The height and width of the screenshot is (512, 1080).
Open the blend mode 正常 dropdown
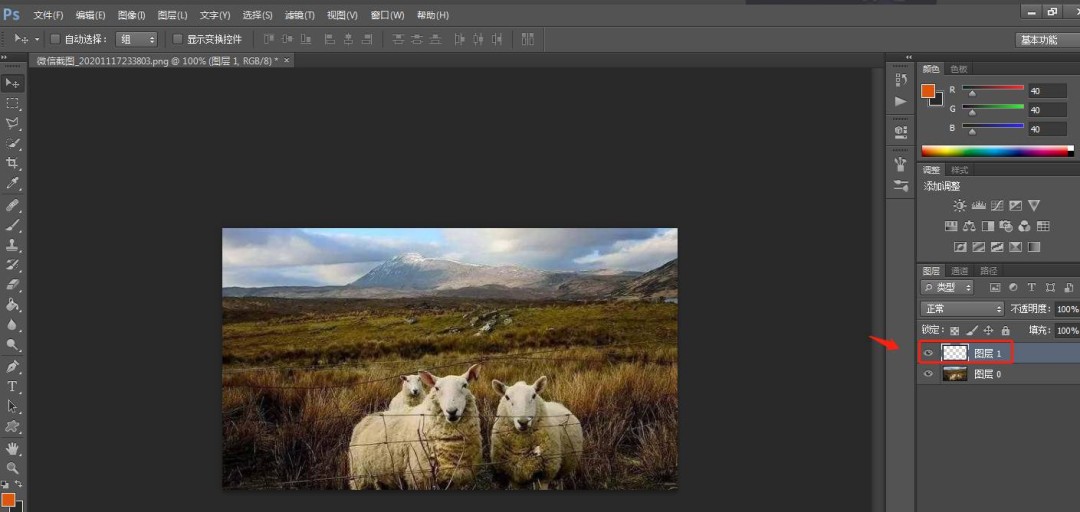click(x=961, y=310)
